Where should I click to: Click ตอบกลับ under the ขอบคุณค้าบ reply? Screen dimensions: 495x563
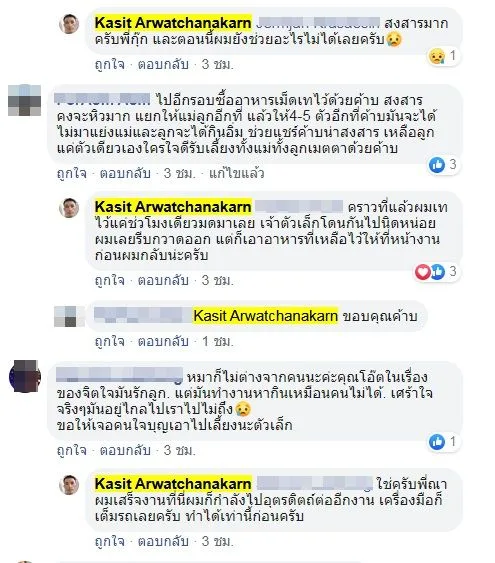[163, 341]
